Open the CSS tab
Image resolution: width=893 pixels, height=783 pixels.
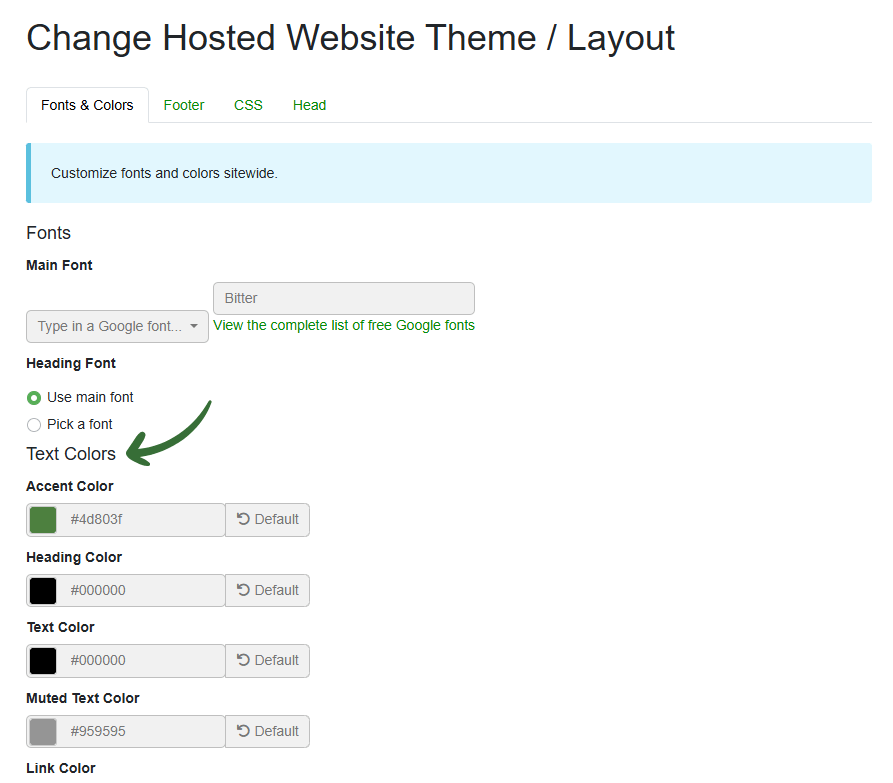248,105
